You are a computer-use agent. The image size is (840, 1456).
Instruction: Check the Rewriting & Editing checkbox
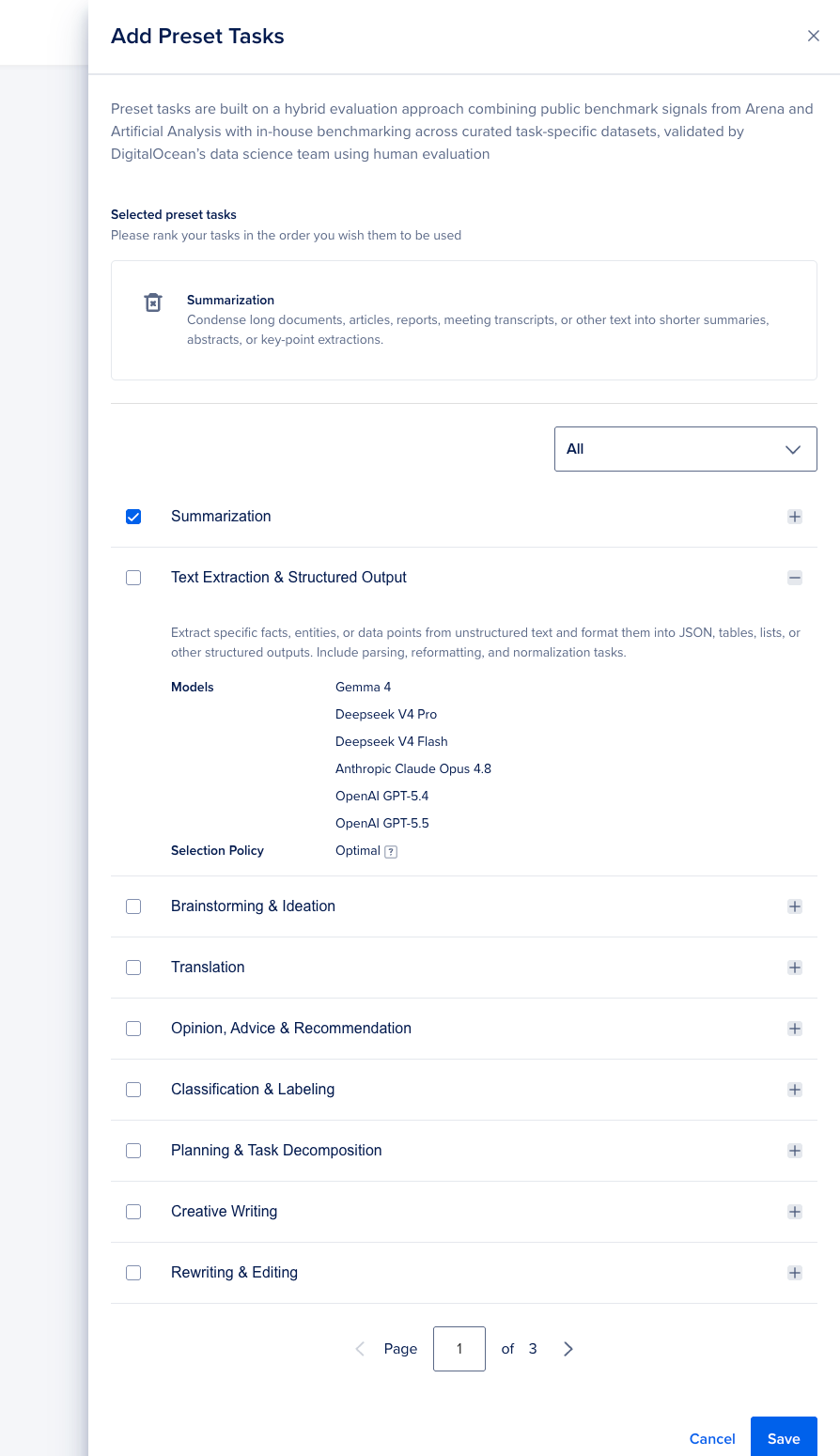click(133, 1273)
